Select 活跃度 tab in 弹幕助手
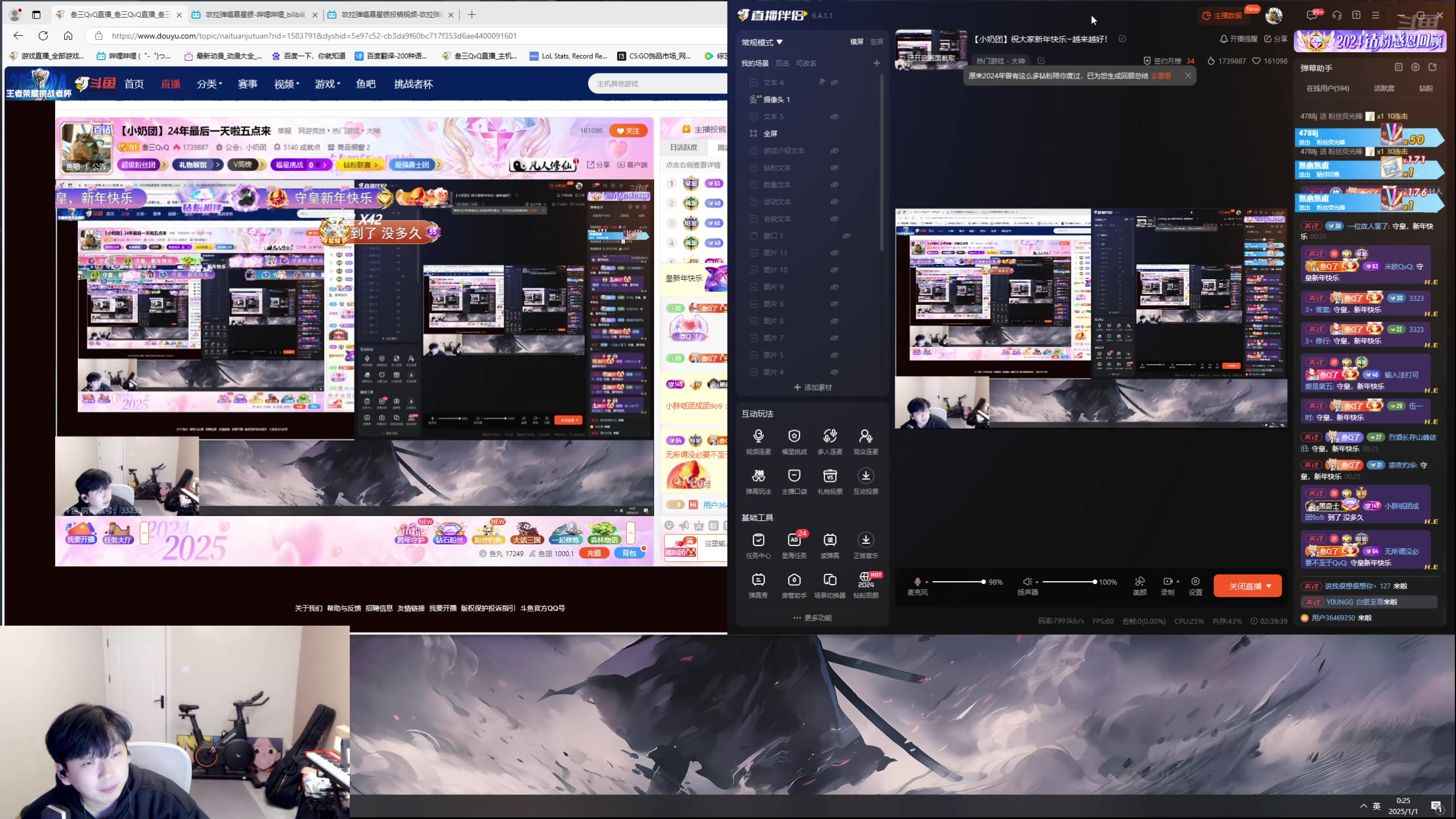 [x=1384, y=88]
